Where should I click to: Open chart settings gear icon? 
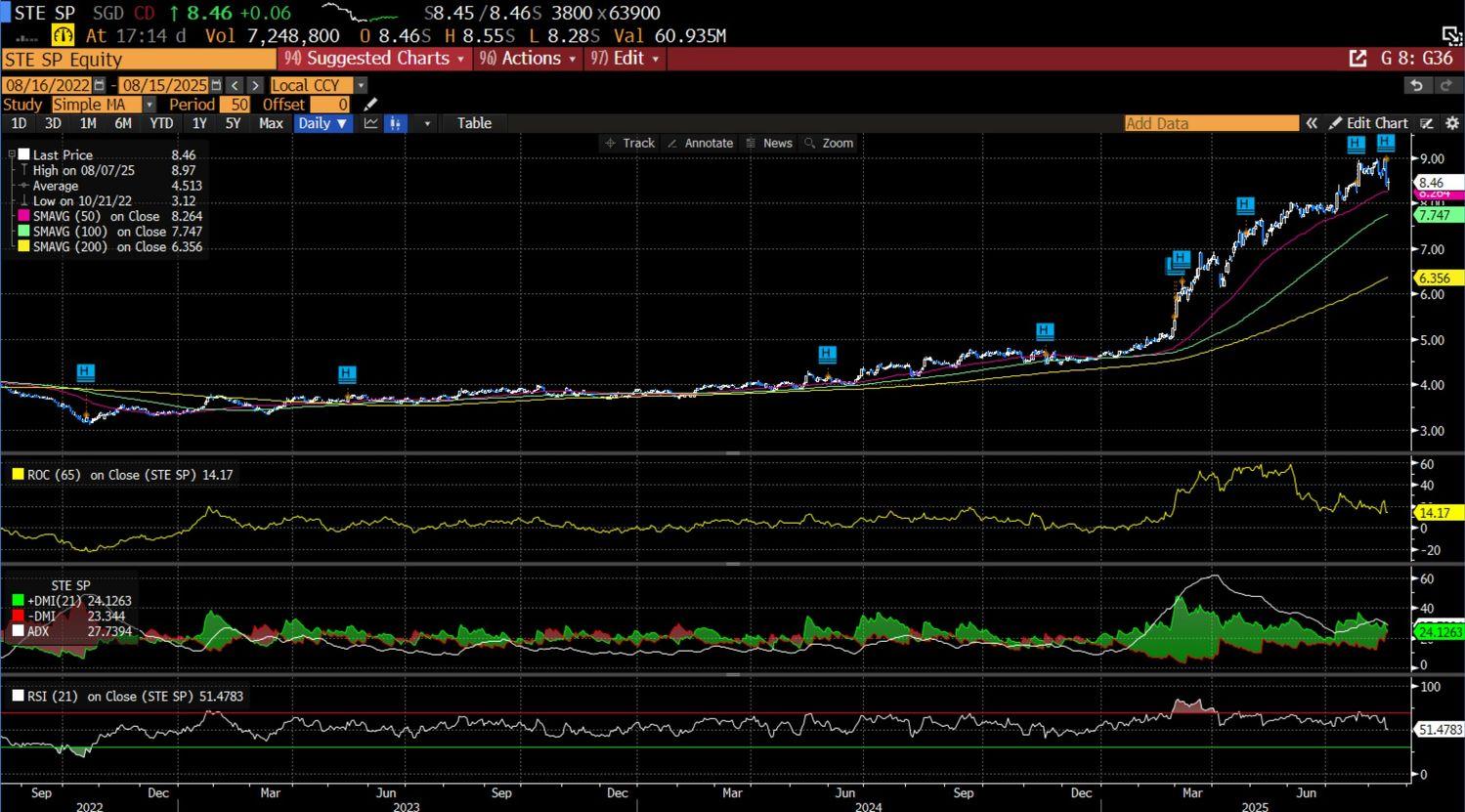coord(1452,123)
